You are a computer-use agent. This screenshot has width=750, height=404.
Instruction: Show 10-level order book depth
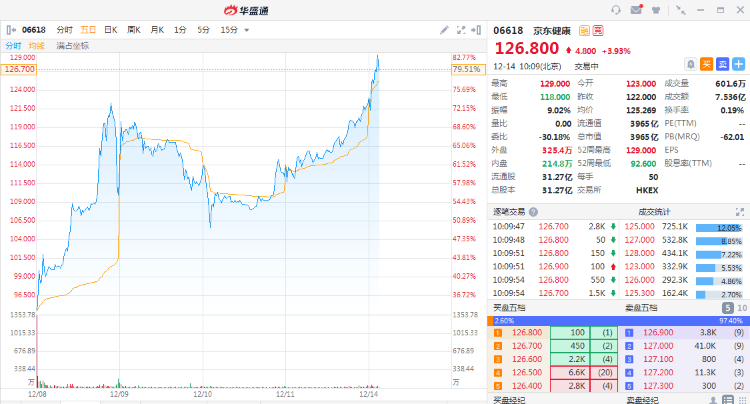click(x=742, y=308)
